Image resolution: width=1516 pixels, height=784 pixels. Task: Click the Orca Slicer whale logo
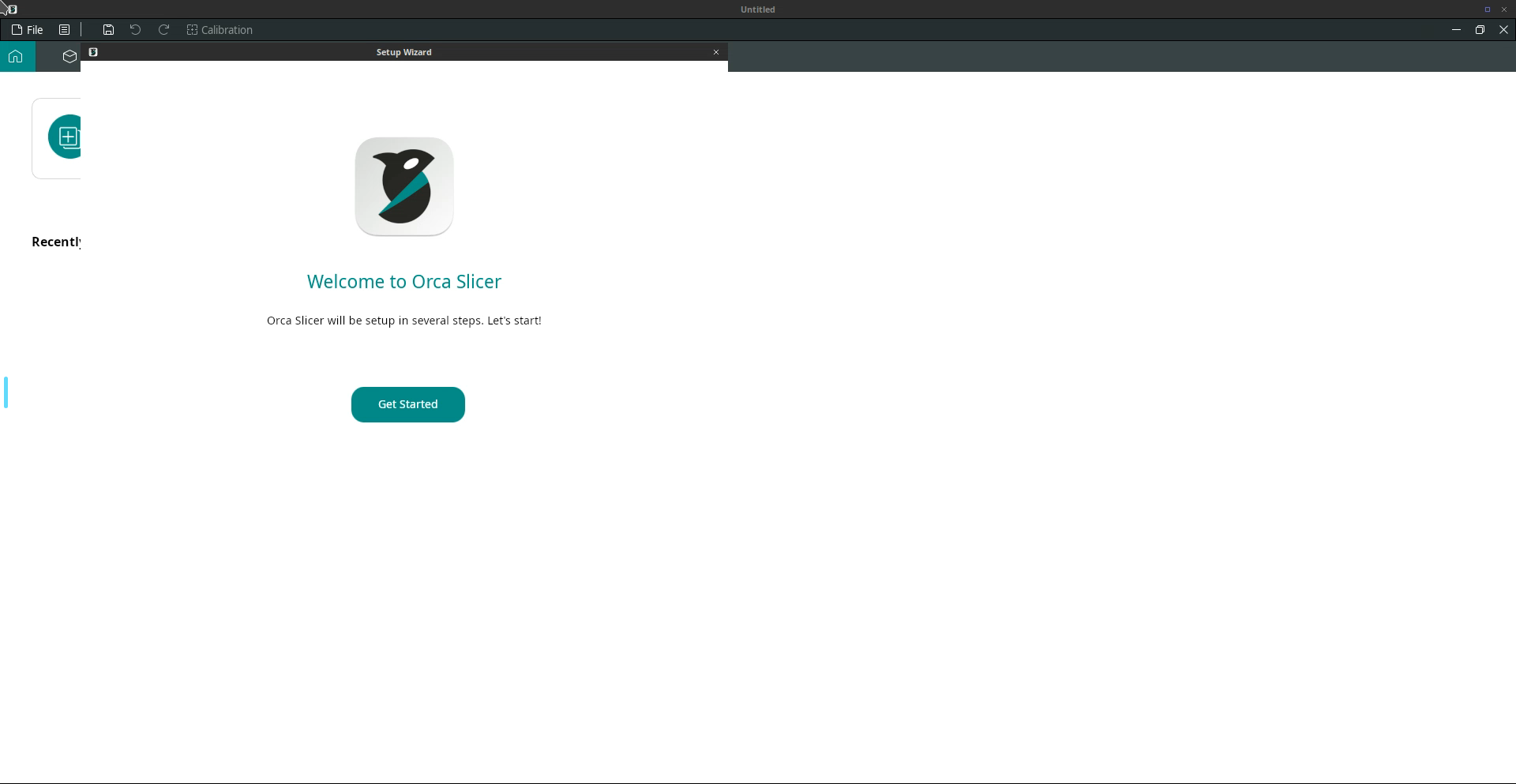click(403, 186)
